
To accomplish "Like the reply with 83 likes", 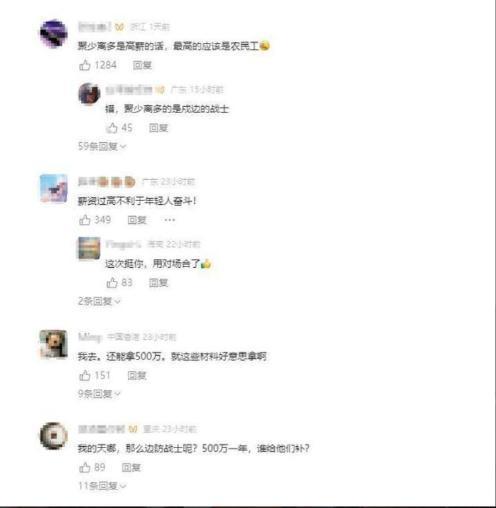I will point(112,283).
